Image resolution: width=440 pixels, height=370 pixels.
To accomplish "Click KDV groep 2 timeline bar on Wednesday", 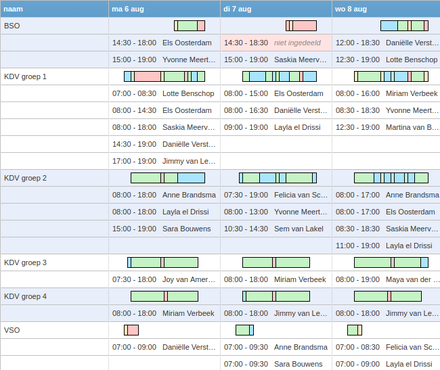I will click(391, 178).
